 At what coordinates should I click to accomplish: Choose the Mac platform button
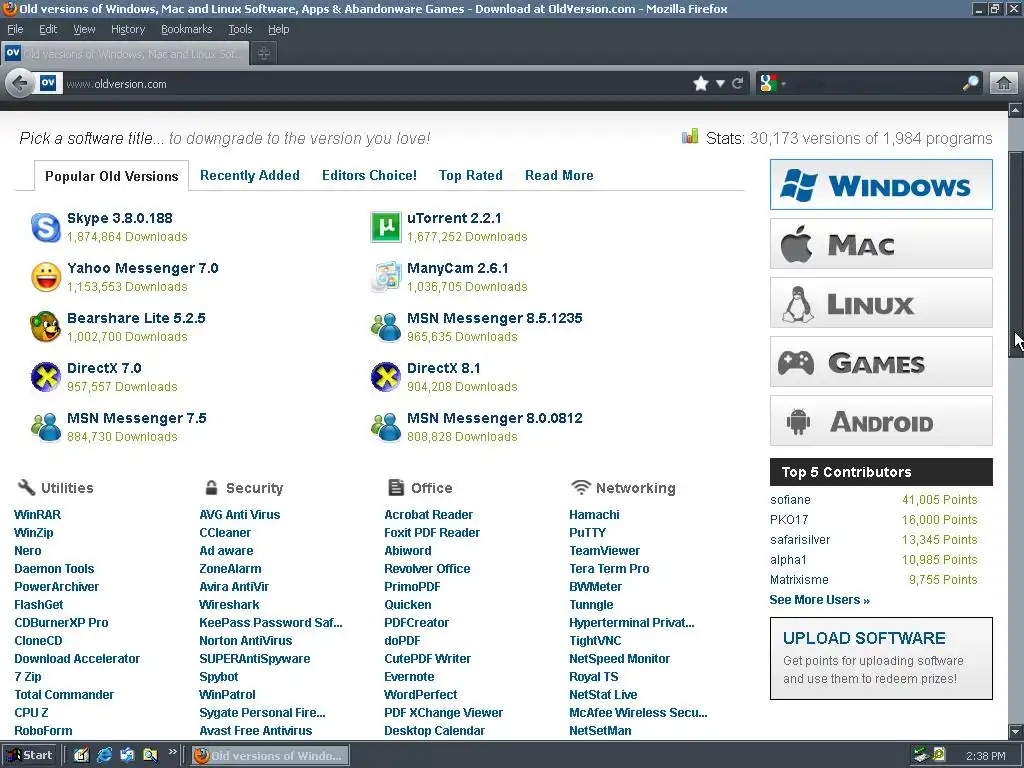coord(881,244)
